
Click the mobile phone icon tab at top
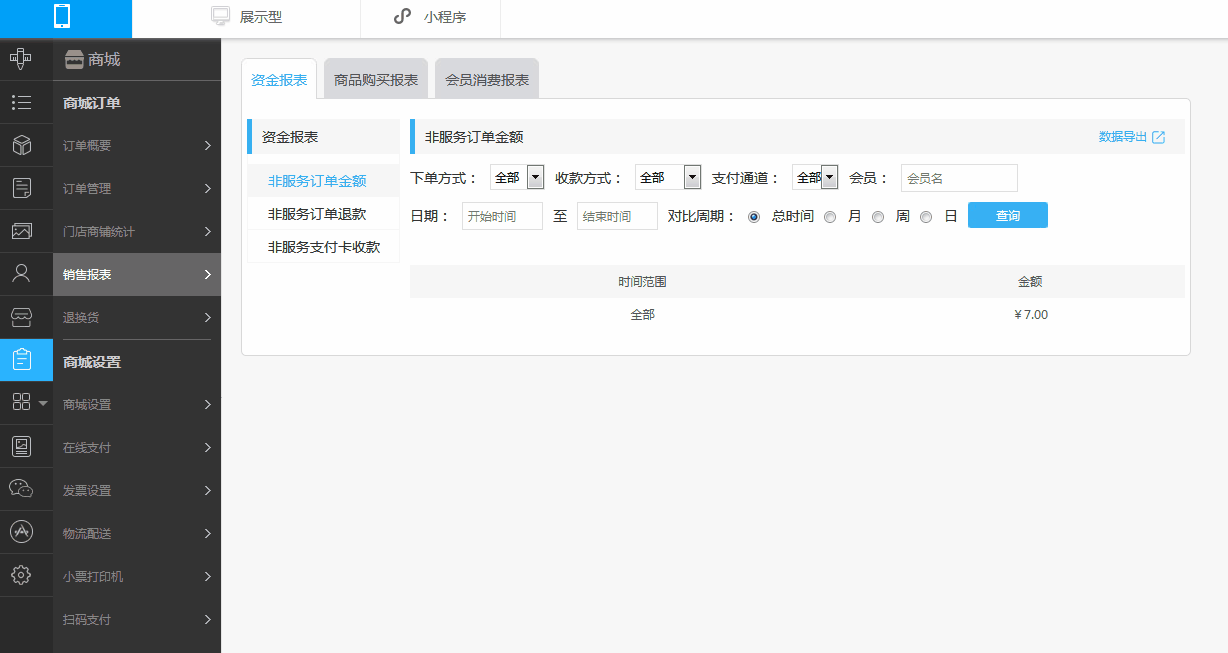coord(62,16)
